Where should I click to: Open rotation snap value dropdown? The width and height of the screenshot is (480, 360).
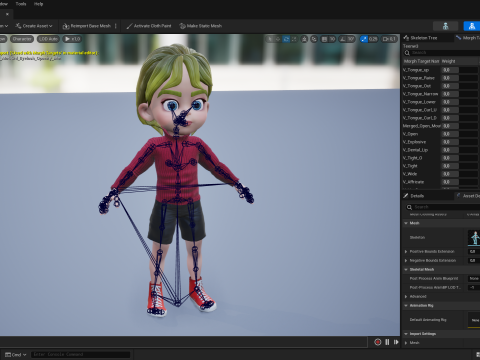pyautogui.click(x=351, y=39)
